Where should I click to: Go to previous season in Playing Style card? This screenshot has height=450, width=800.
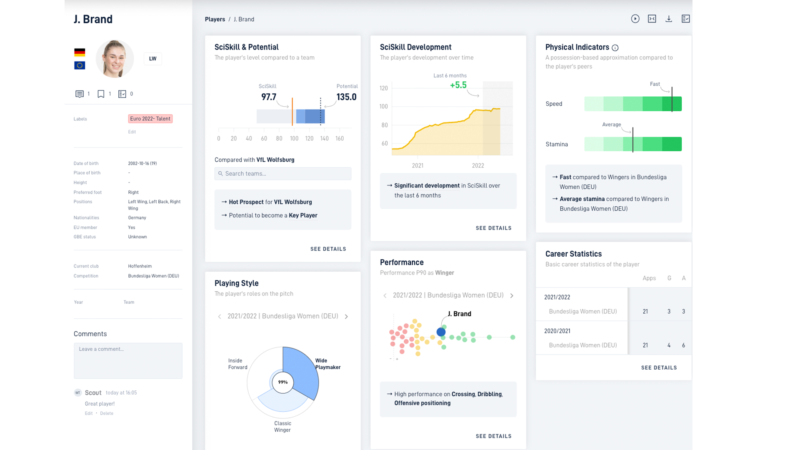coord(220,316)
